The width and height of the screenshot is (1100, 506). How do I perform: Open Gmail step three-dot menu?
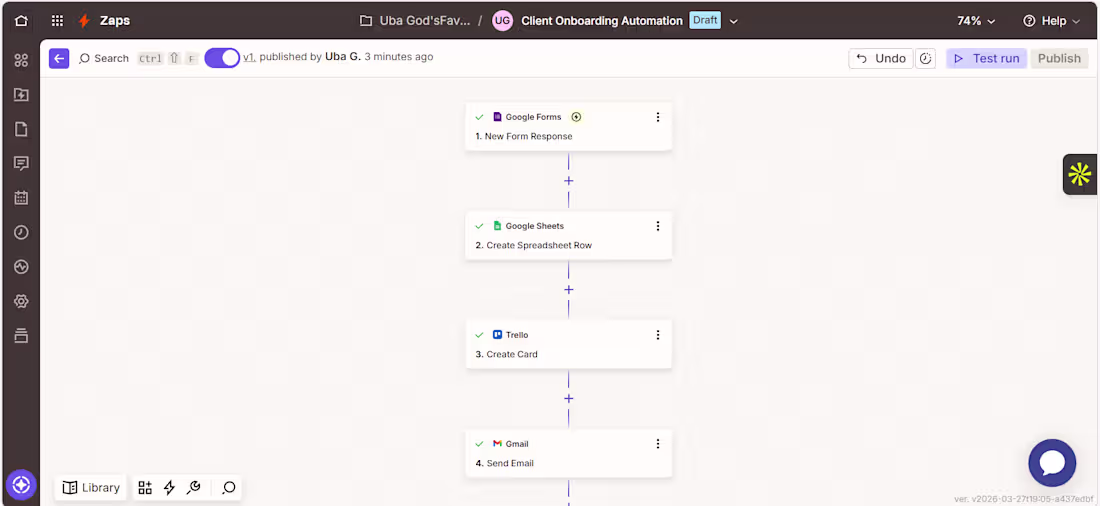(x=657, y=444)
